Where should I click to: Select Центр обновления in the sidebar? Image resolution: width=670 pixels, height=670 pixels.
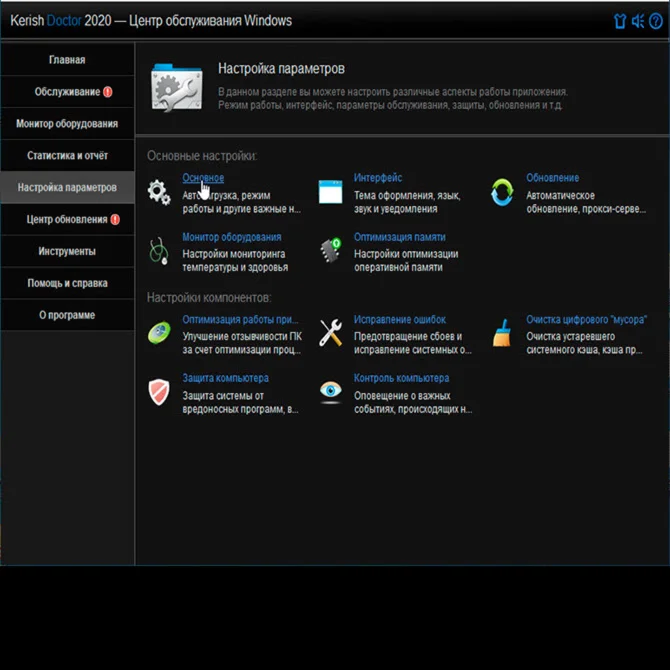click(x=67, y=219)
